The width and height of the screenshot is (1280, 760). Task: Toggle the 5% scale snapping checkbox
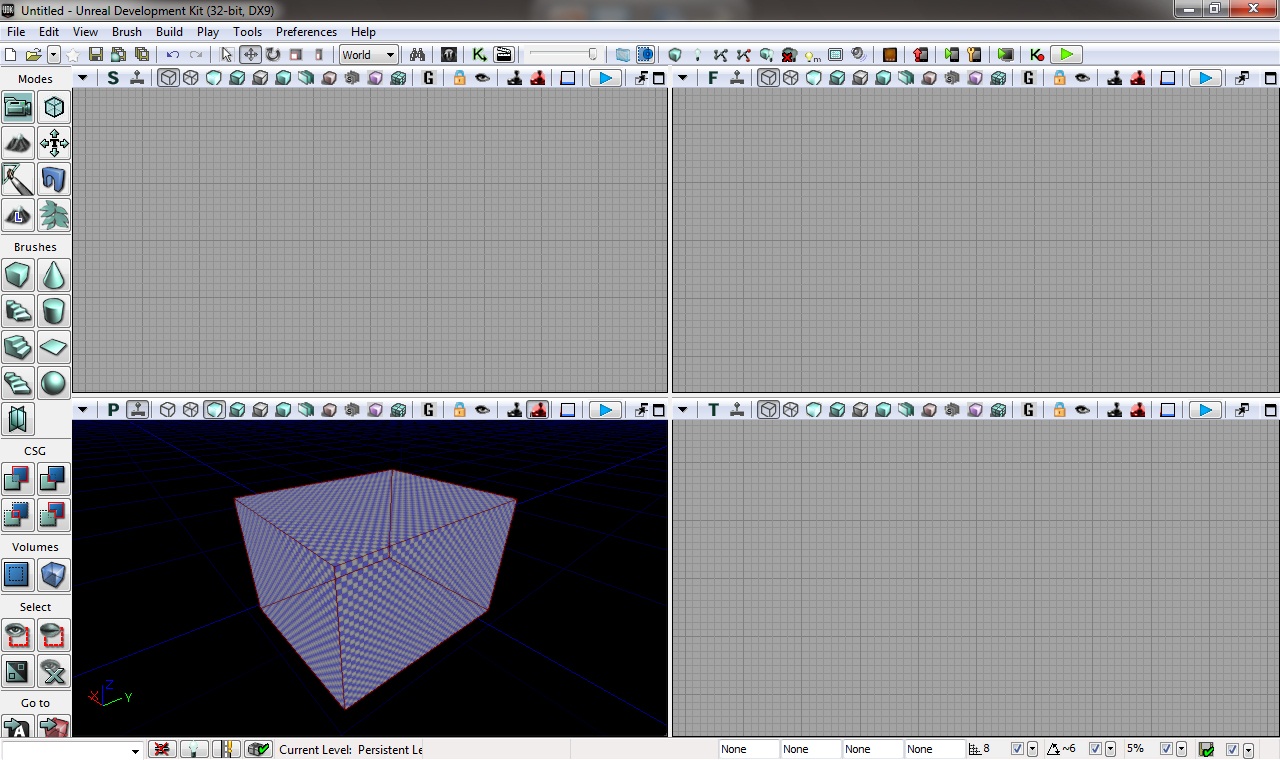(1166, 749)
